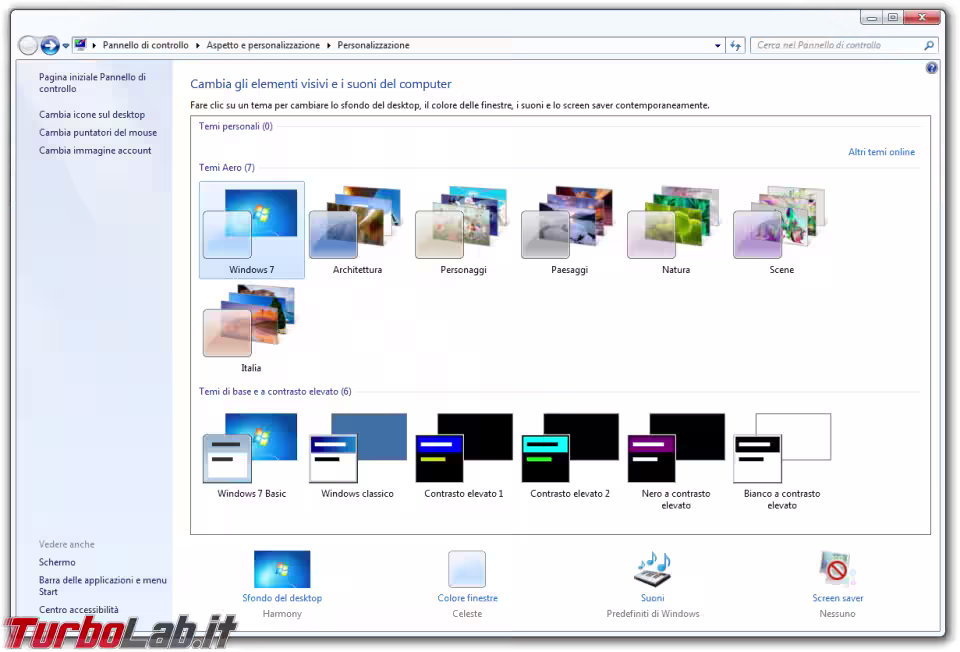
Task: Apply the Windows classico theme
Action: (357, 456)
